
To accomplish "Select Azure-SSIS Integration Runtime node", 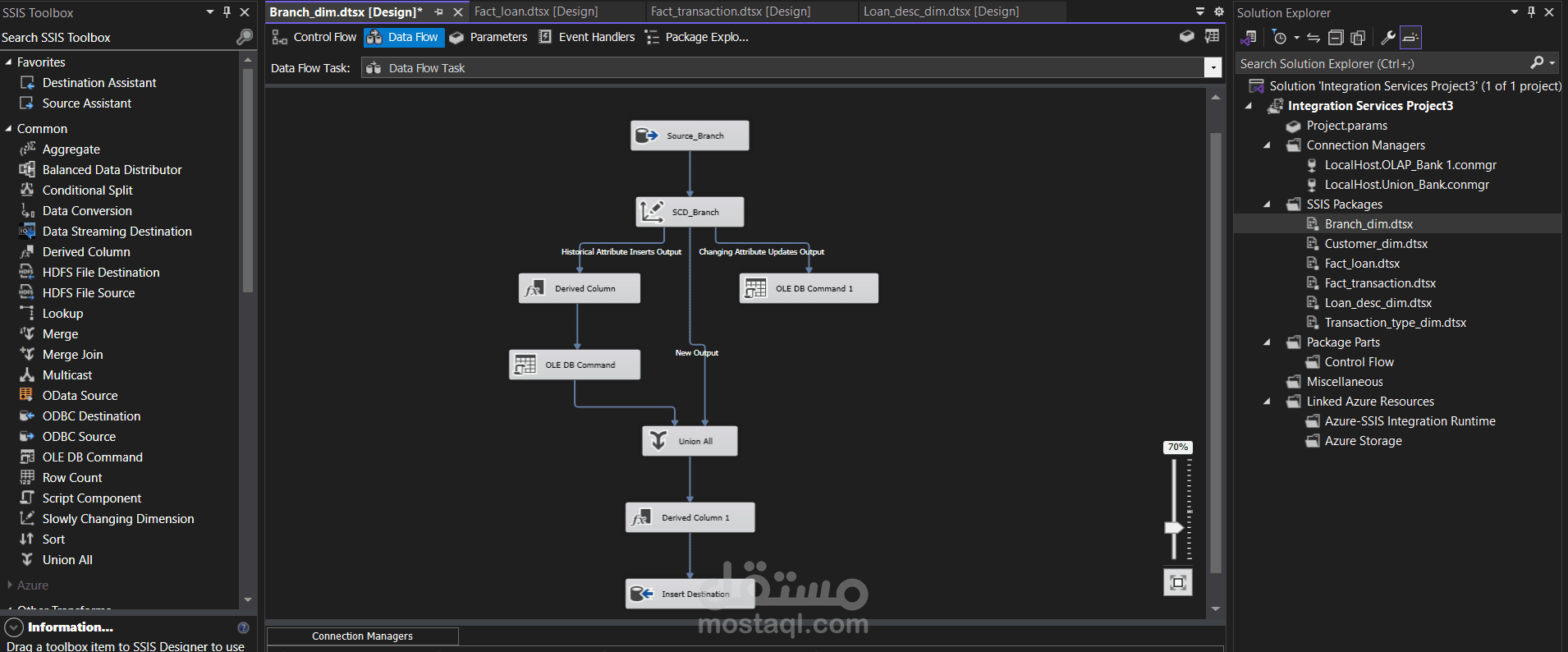I will point(1410,421).
